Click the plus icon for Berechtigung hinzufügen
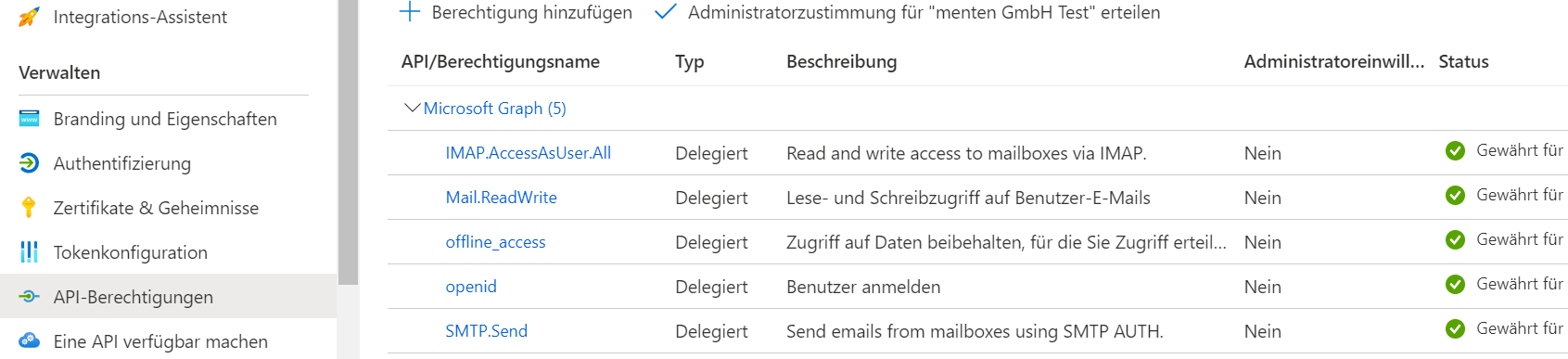The height and width of the screenshot is (359, 1568). 409,12
